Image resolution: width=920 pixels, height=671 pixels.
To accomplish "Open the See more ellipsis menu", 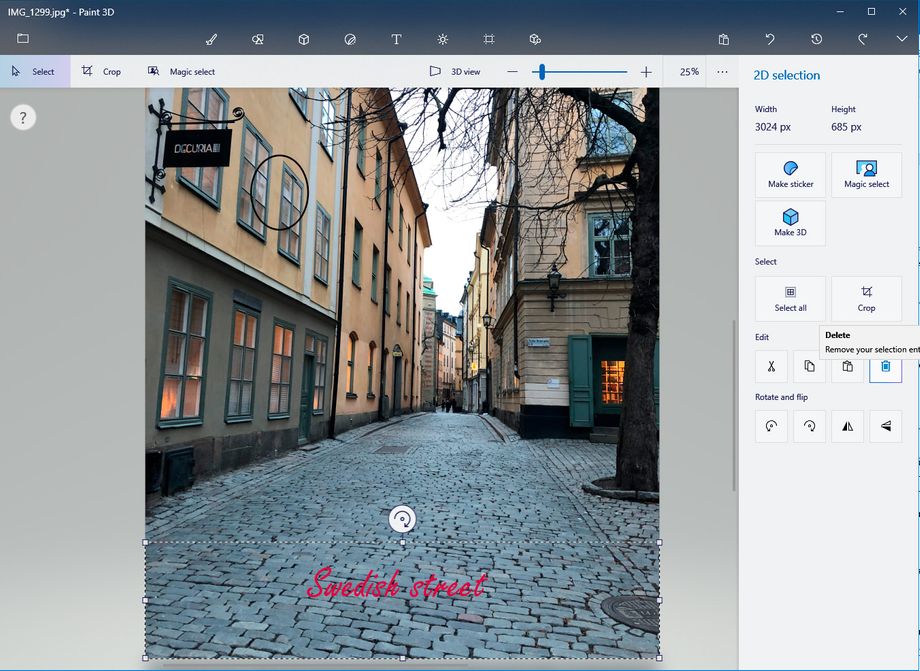I will (x=722, y=71).
